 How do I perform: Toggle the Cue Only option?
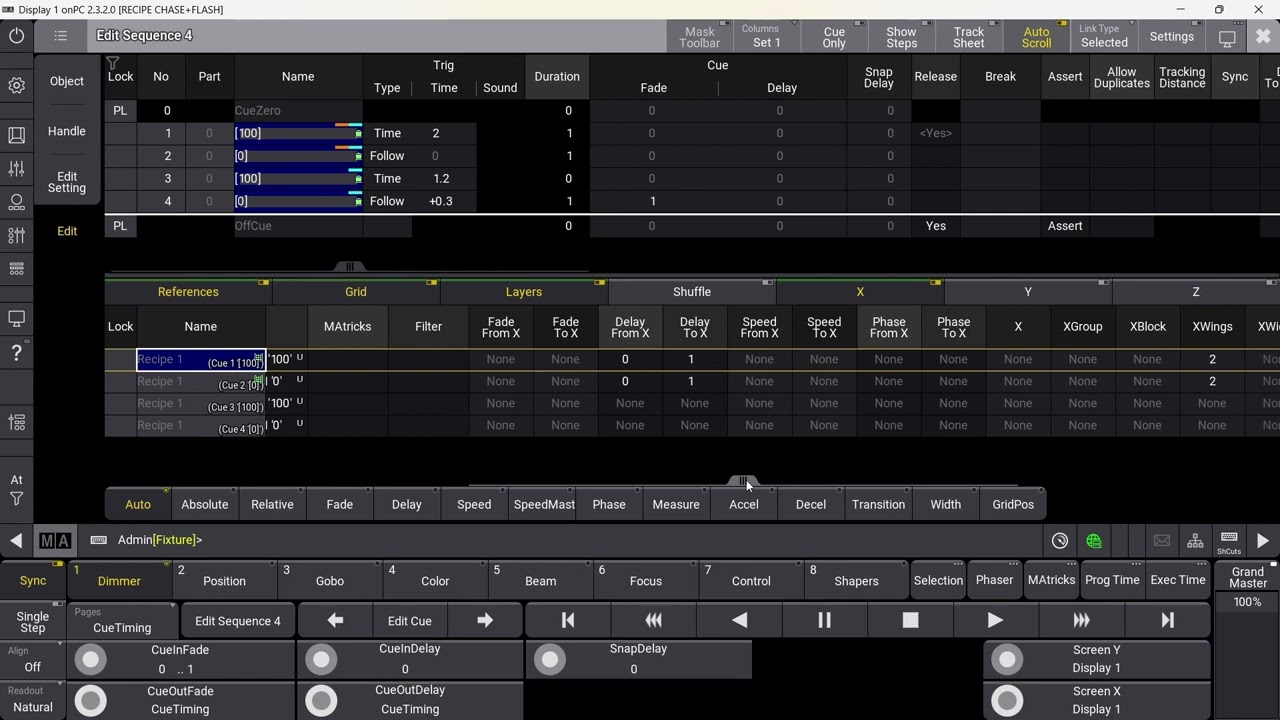point(834,37)
